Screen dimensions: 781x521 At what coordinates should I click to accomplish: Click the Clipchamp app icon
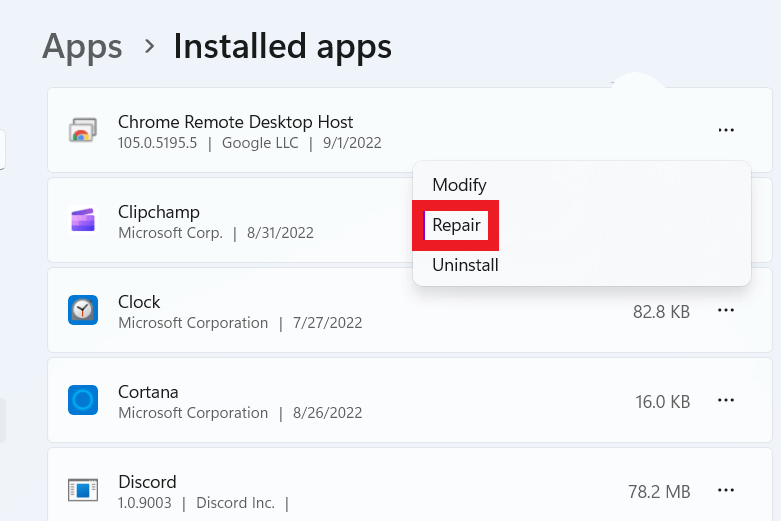coord(83,220)
